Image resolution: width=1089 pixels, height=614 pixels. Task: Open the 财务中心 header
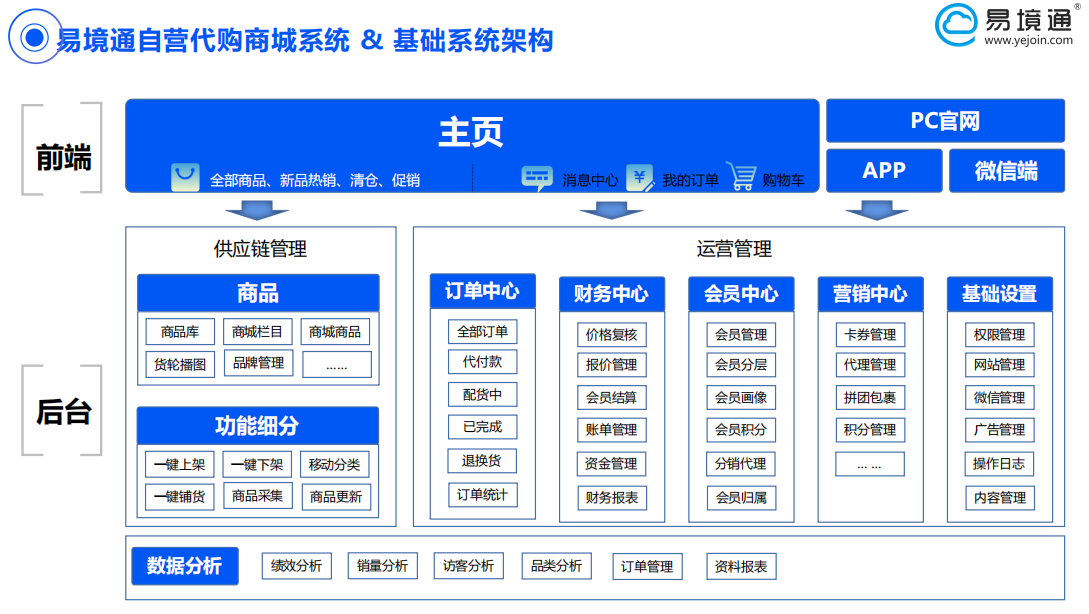[612, 294]
